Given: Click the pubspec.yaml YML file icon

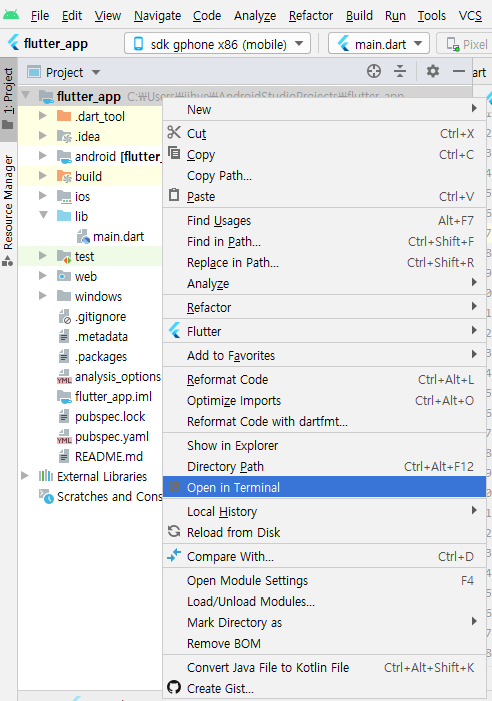Looking at the screenshot, I should (64, 437).
